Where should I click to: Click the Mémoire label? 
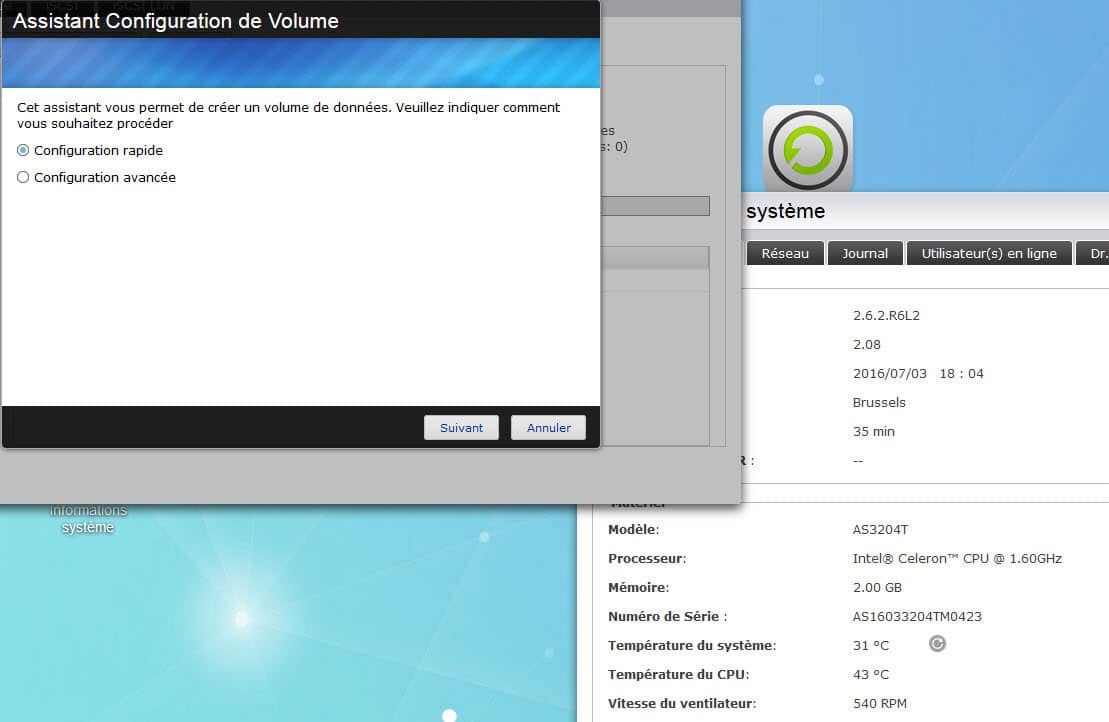click(x=638, y=588)
